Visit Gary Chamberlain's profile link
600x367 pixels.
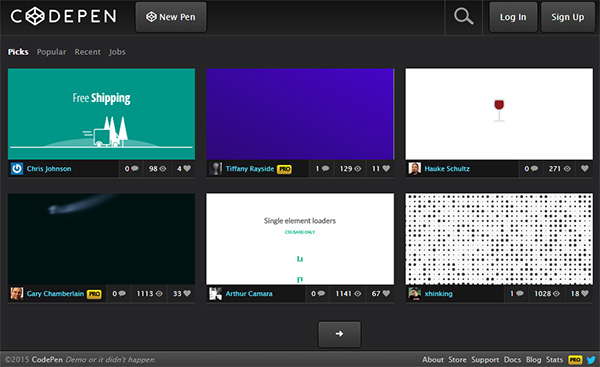pyautogui.click(x=55, y=294)
